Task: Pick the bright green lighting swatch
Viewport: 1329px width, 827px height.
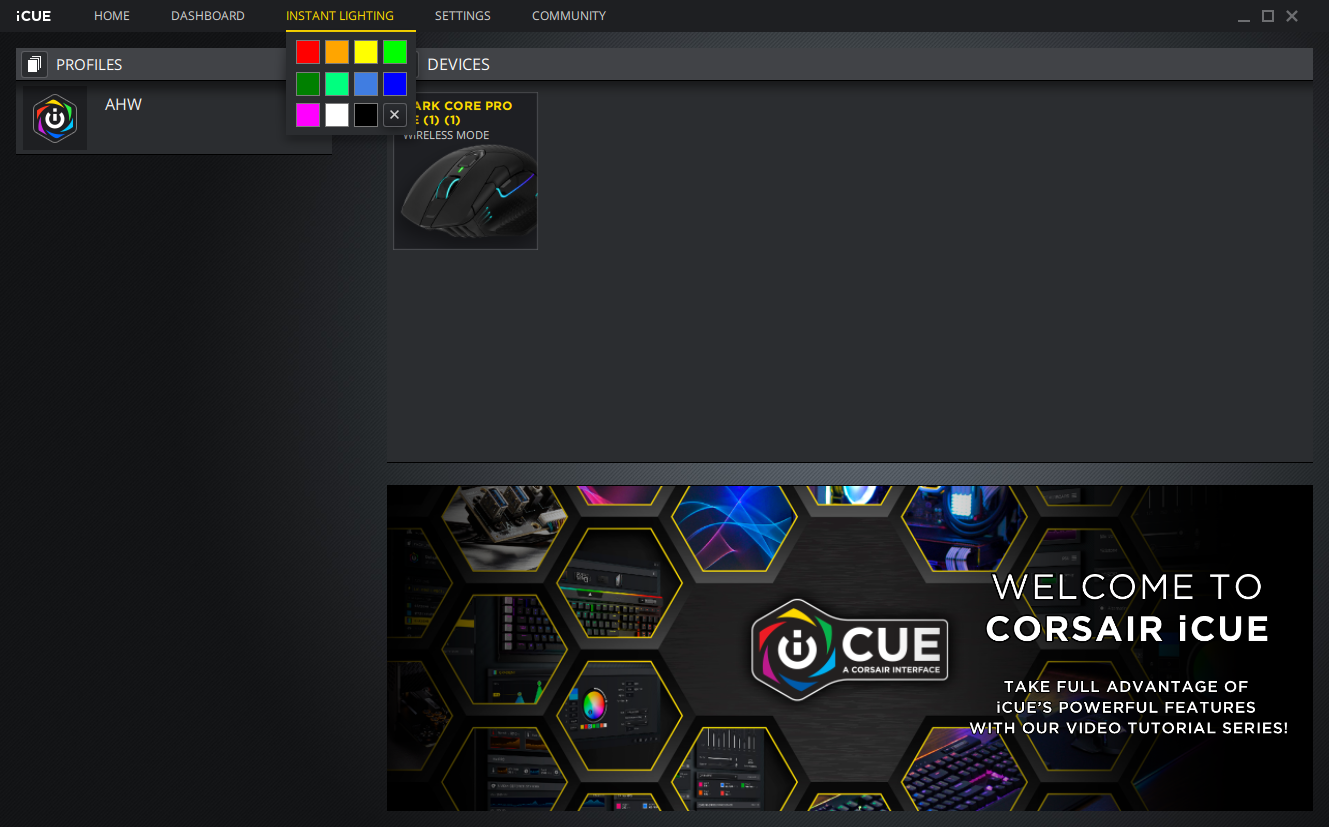Action: point(395,52)
